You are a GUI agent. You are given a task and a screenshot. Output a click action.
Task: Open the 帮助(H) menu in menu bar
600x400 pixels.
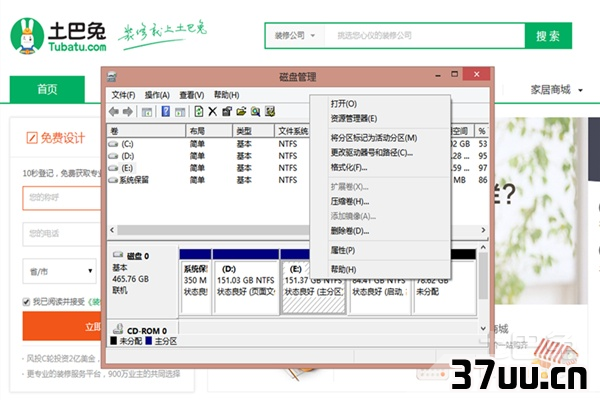pyautogui.click(x=226, y=95)
